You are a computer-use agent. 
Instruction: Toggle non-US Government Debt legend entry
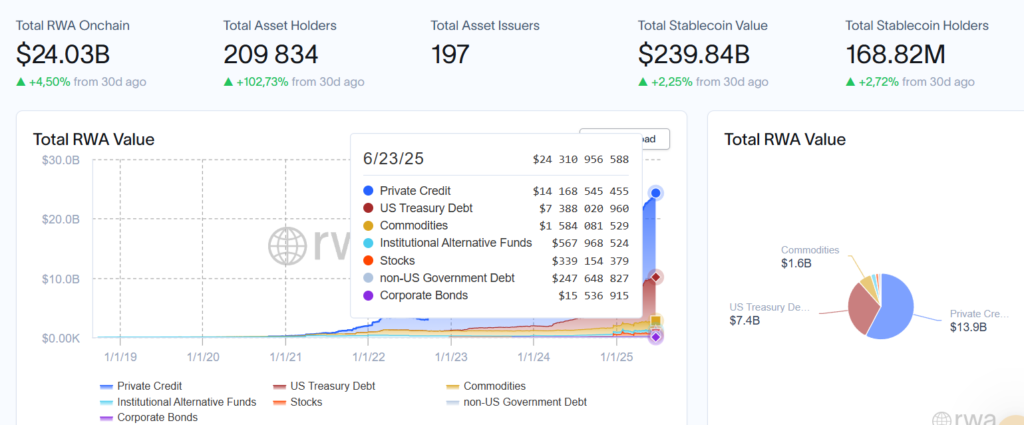point(515,402)
